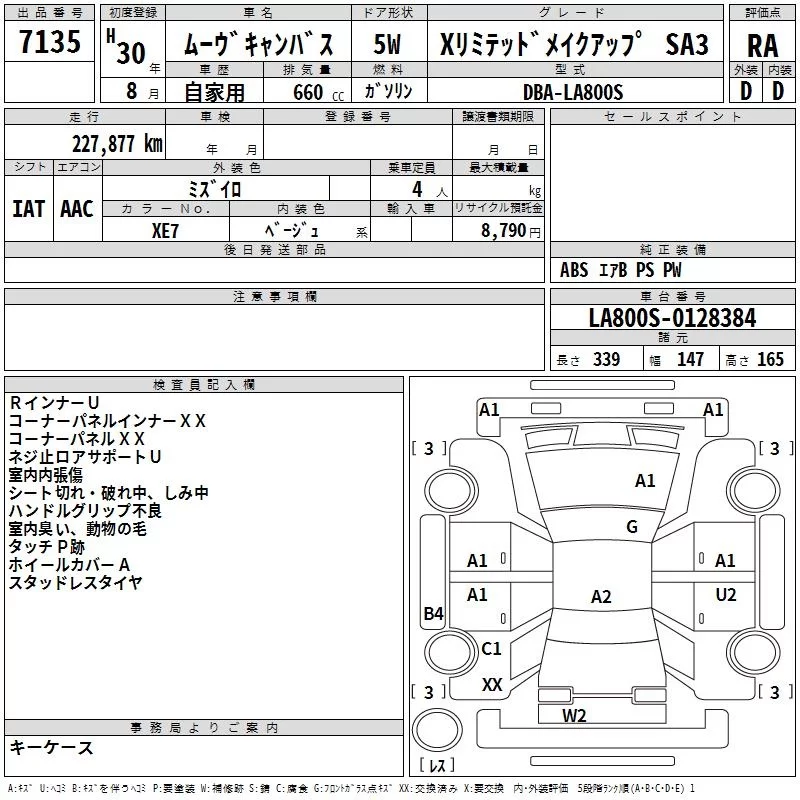
Task: Click the 事務局よりご案内 header
Action: point(204,728)
